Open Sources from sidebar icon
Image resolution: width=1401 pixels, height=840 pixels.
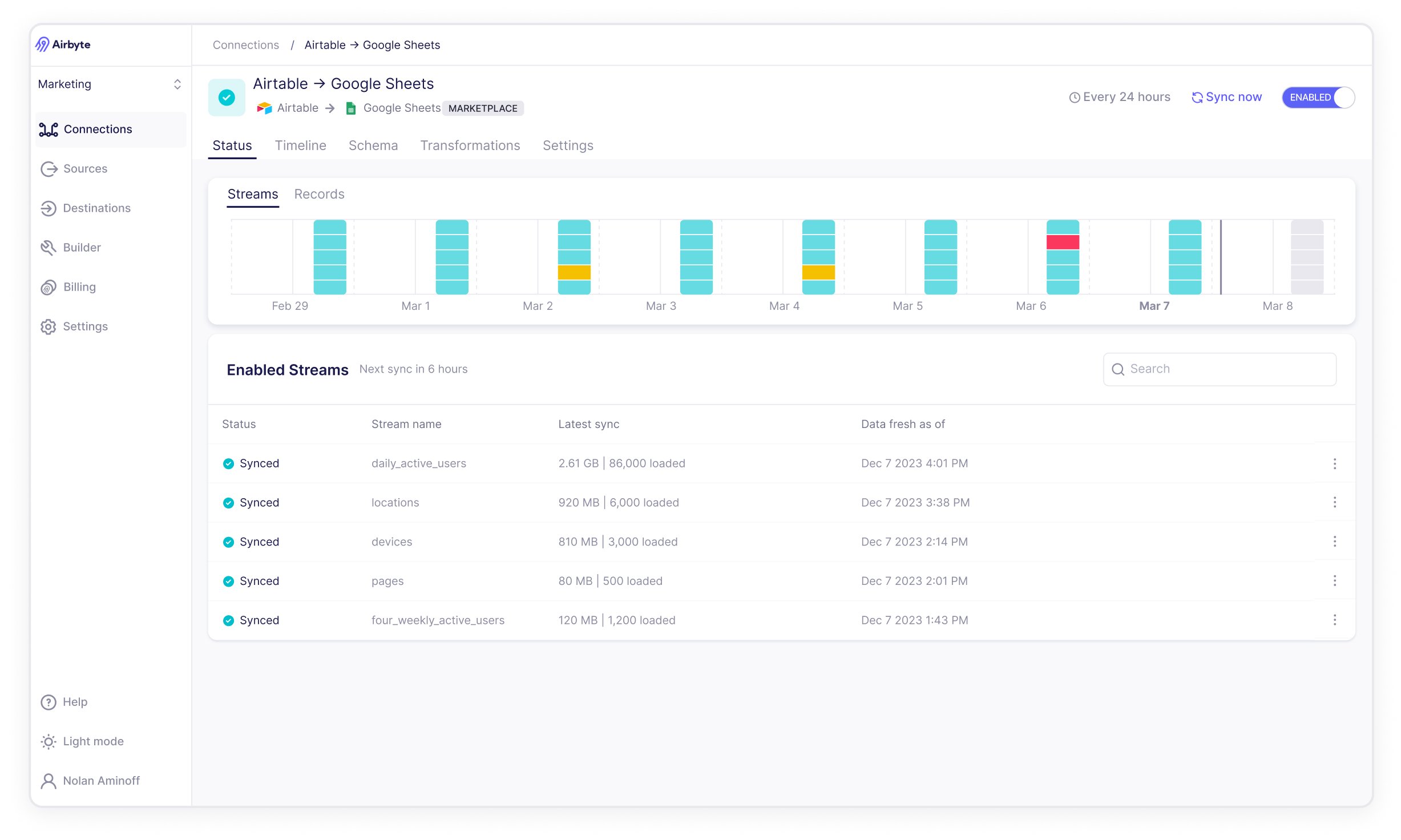pos(49,169)
